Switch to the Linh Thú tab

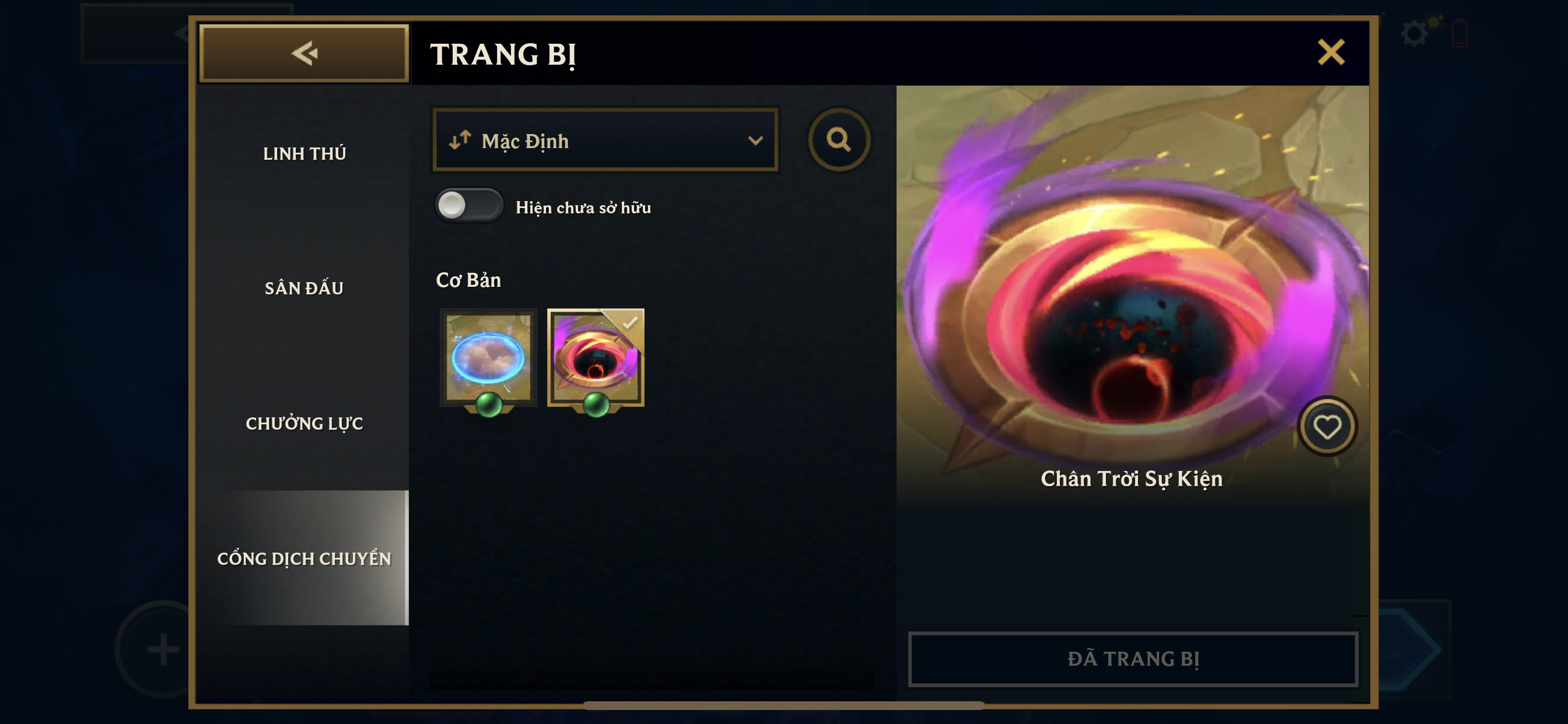coord(304,153)
